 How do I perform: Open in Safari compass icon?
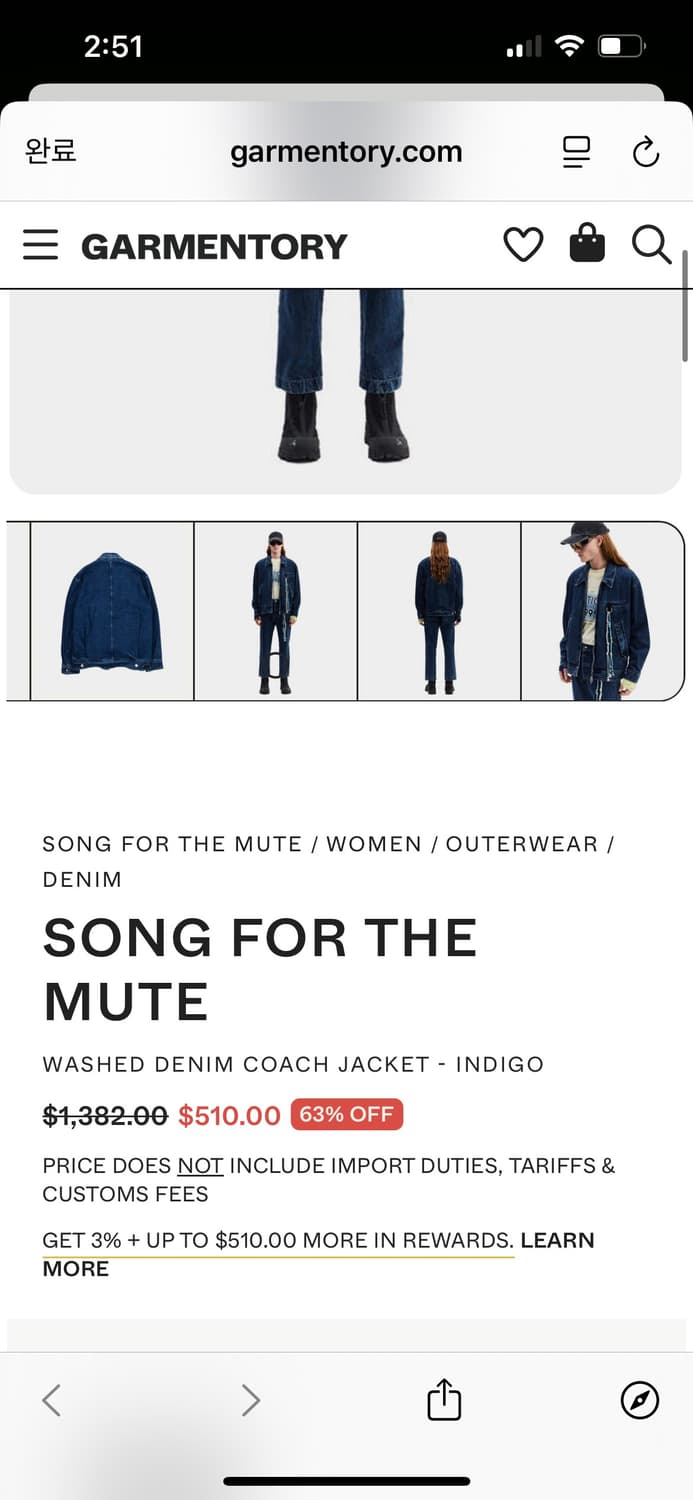(x=640, y=1400)
